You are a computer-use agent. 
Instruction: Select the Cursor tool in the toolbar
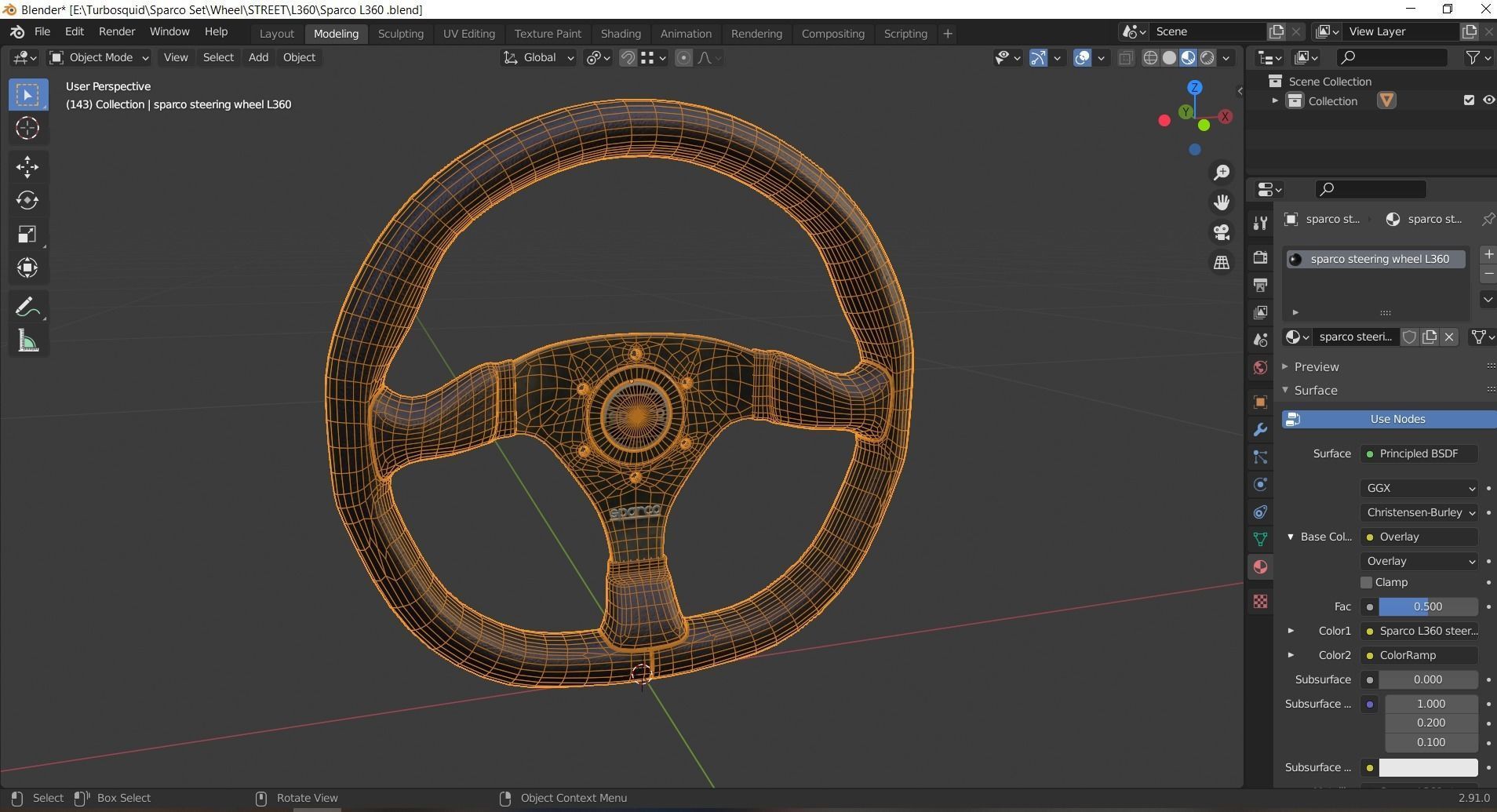click(x=27, y=128)
